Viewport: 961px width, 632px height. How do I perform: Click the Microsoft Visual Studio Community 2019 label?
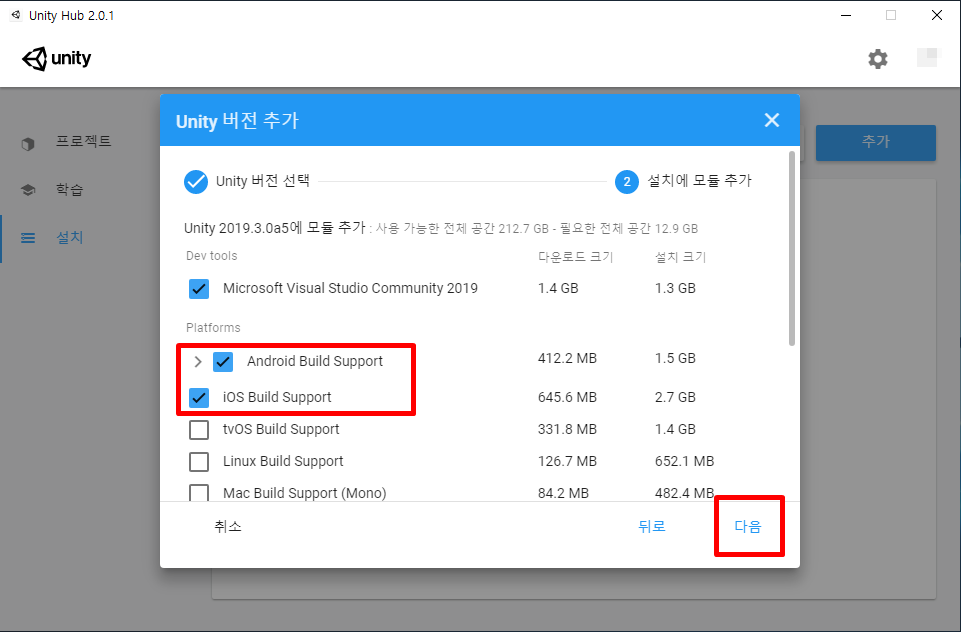click(x=350, y=288)
